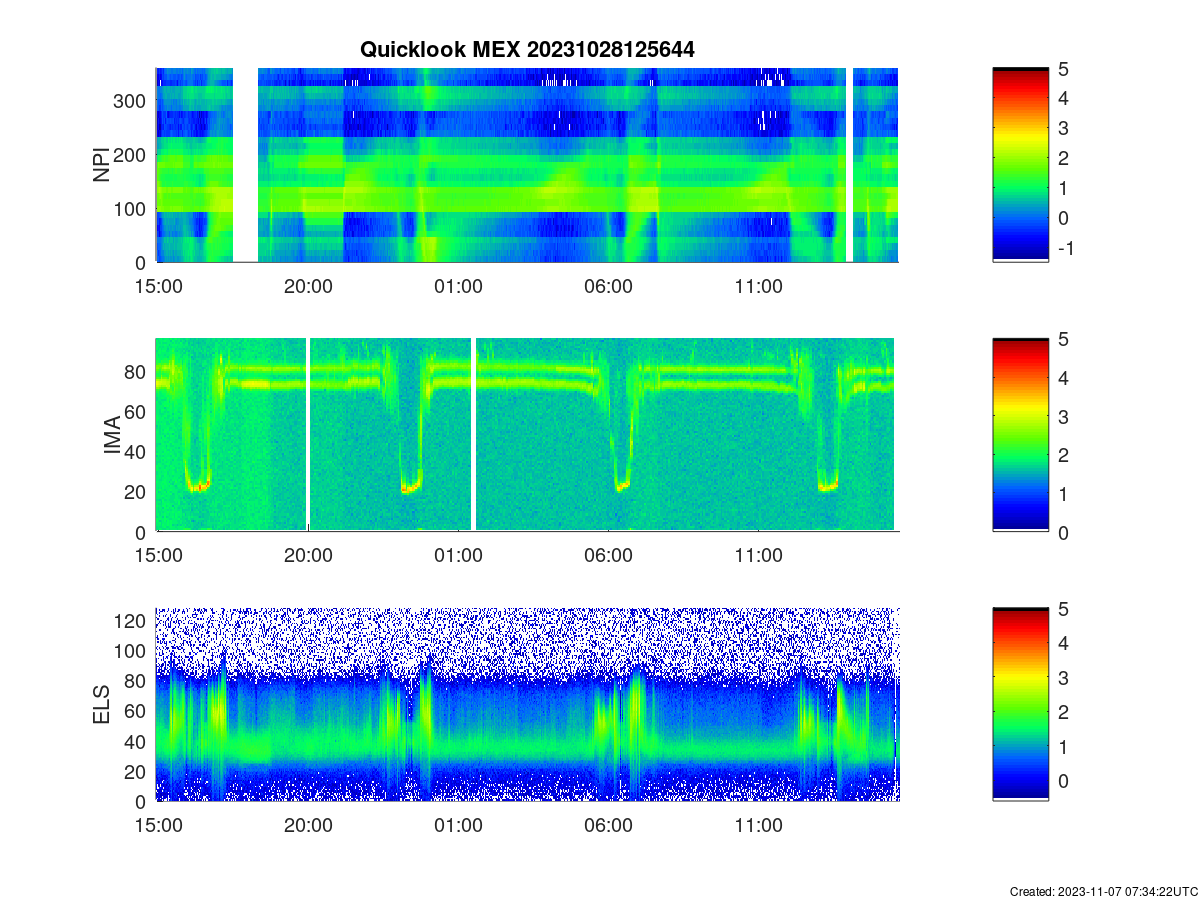Click the 15:00 tick under the ELS plot
The image size is (1200, 900).
click(158, 826)
